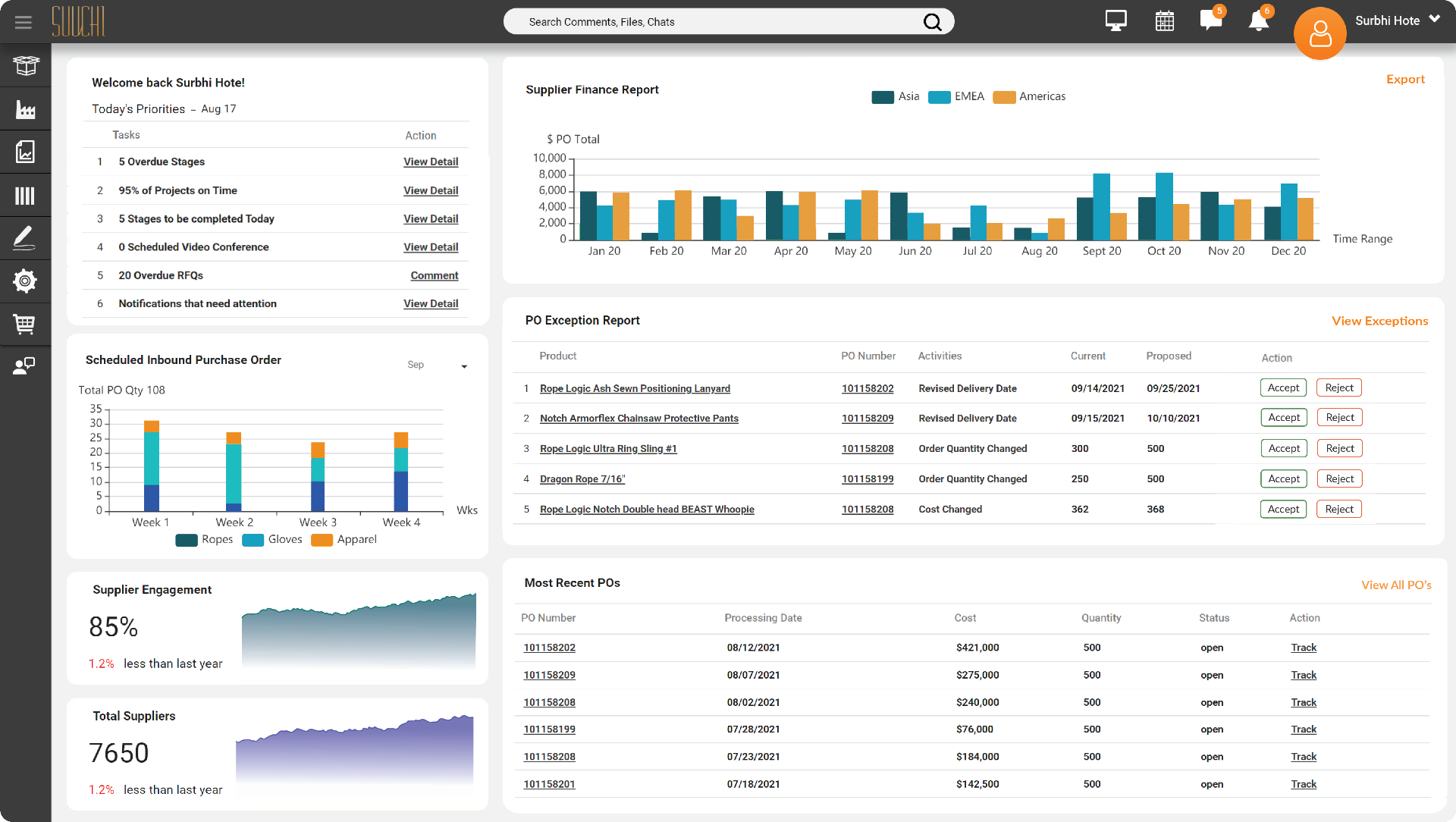Screen dimensions: 1456x822
Task: Click the Sept 20 EMEA bar
Action: tap(1102, 207)
